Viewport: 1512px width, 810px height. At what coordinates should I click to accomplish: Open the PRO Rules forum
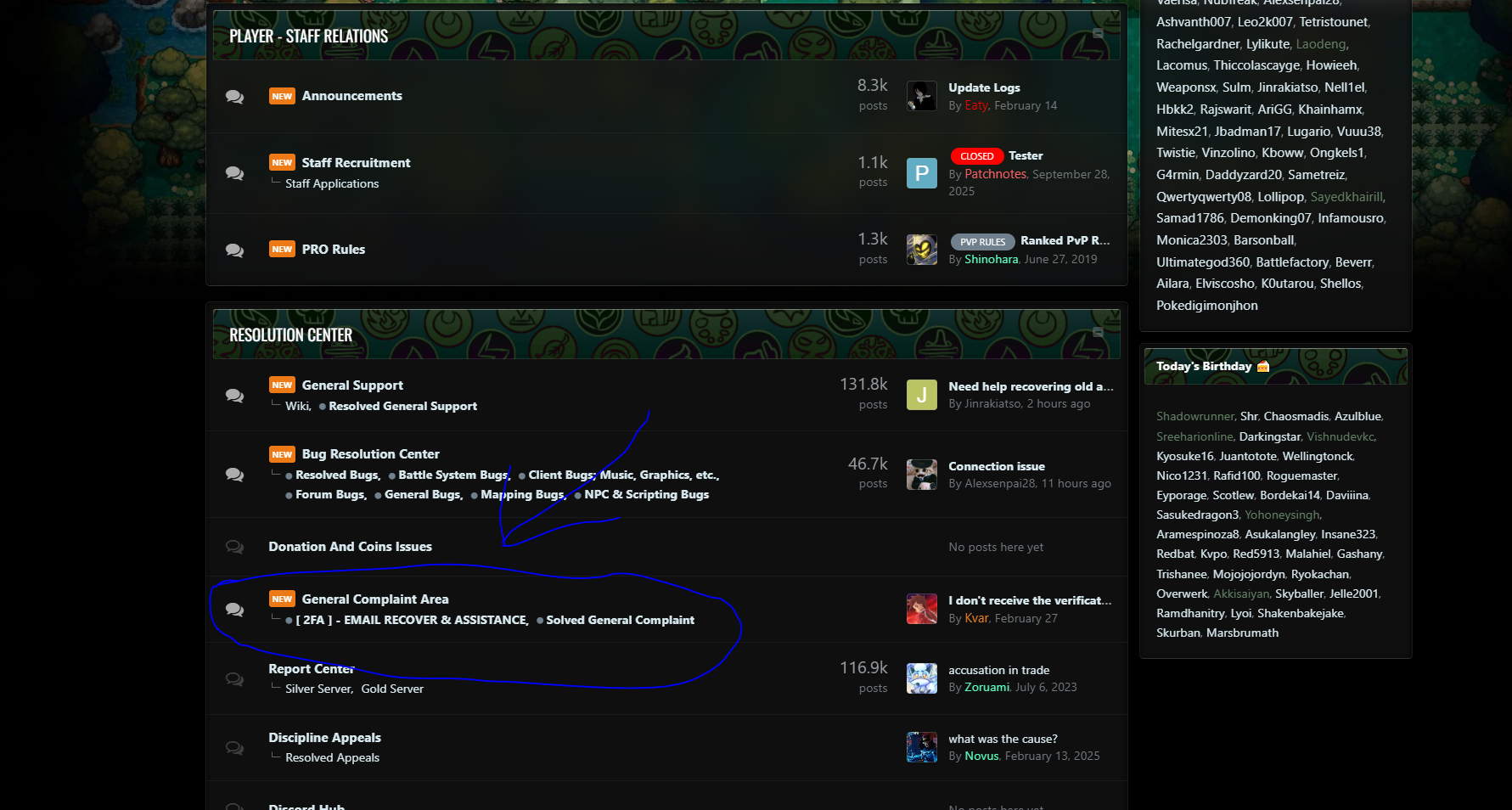(x=333, y=250)
